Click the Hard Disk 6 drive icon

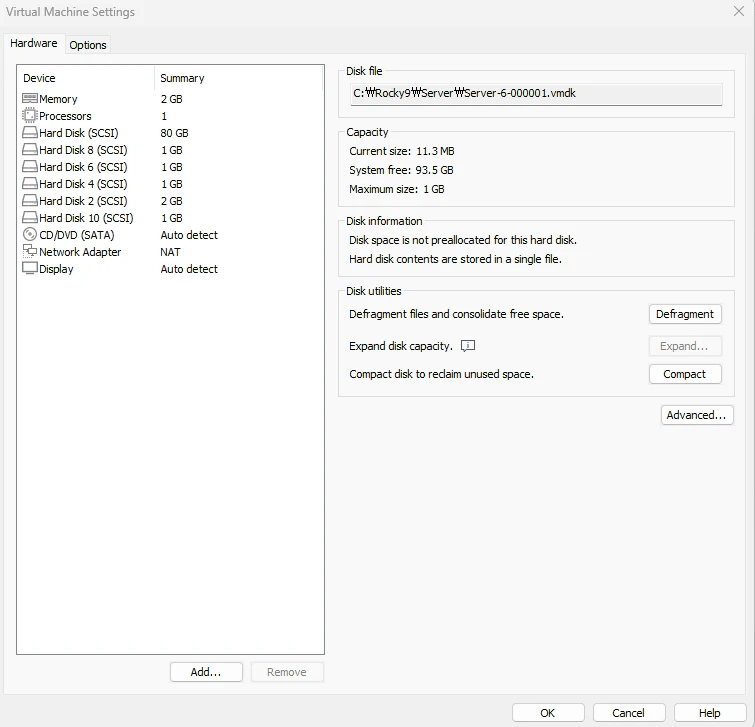[x=29, y=167]
